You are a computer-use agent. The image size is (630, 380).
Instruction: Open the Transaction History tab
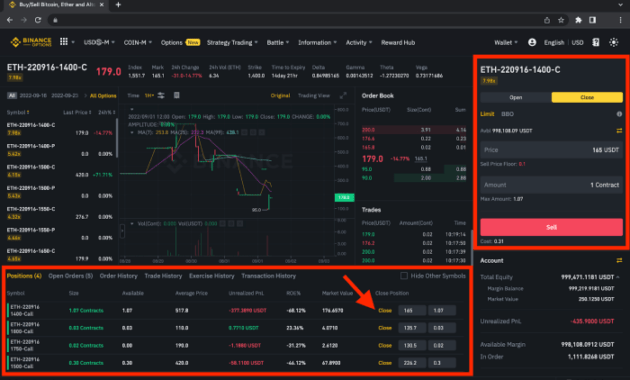[268, 276]
